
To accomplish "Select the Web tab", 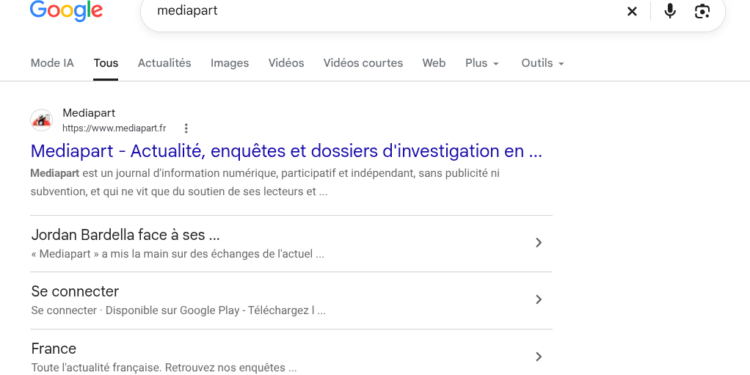I will coord(434,63).
